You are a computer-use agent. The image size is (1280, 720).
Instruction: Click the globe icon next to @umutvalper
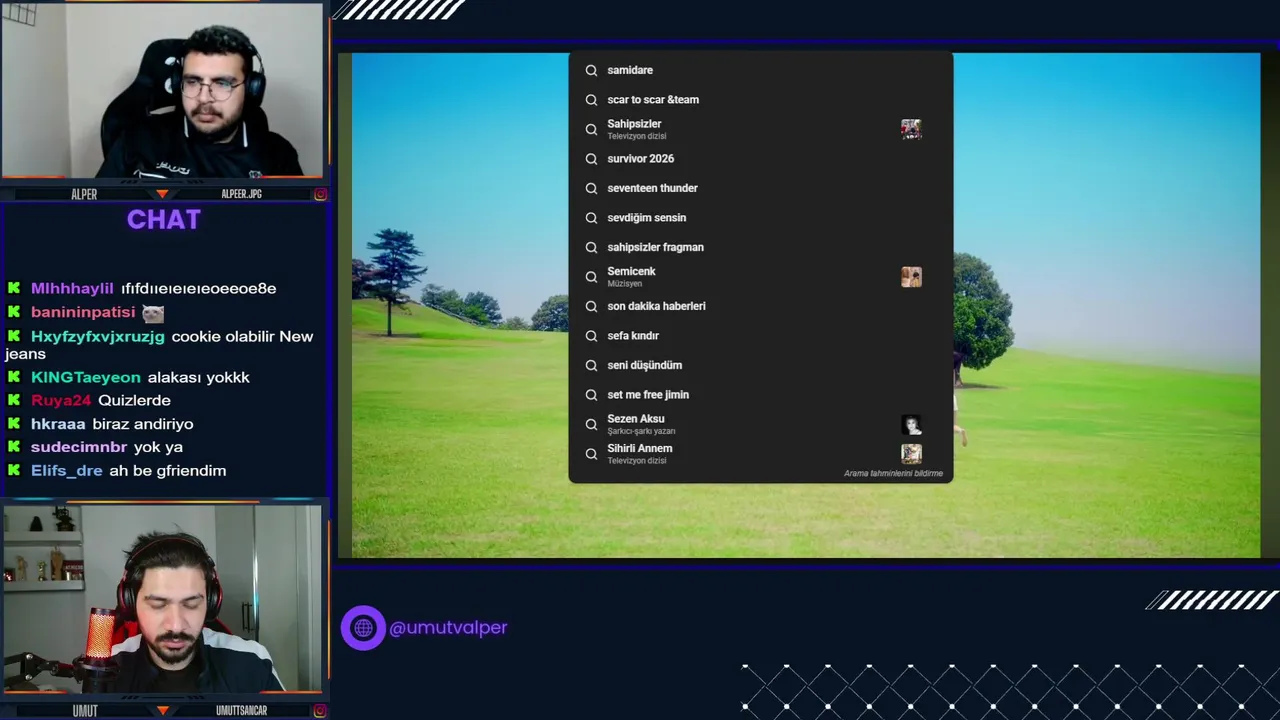click(363, 628)
